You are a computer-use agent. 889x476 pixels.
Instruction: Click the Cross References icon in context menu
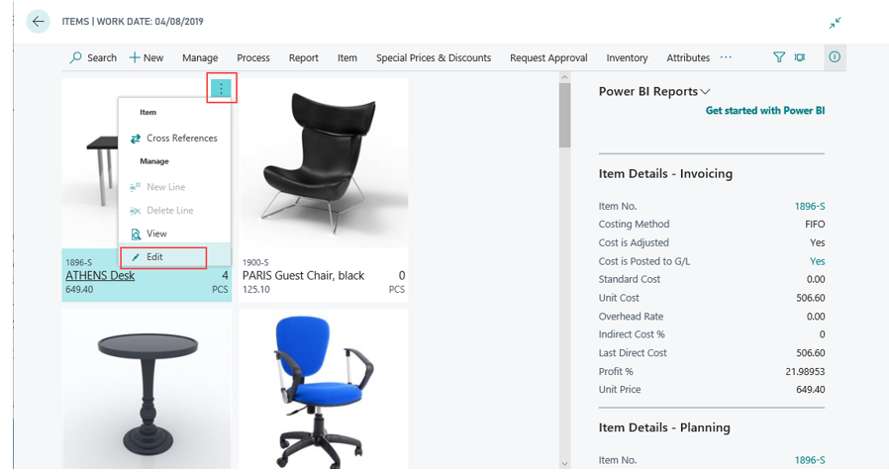[135, 138]
